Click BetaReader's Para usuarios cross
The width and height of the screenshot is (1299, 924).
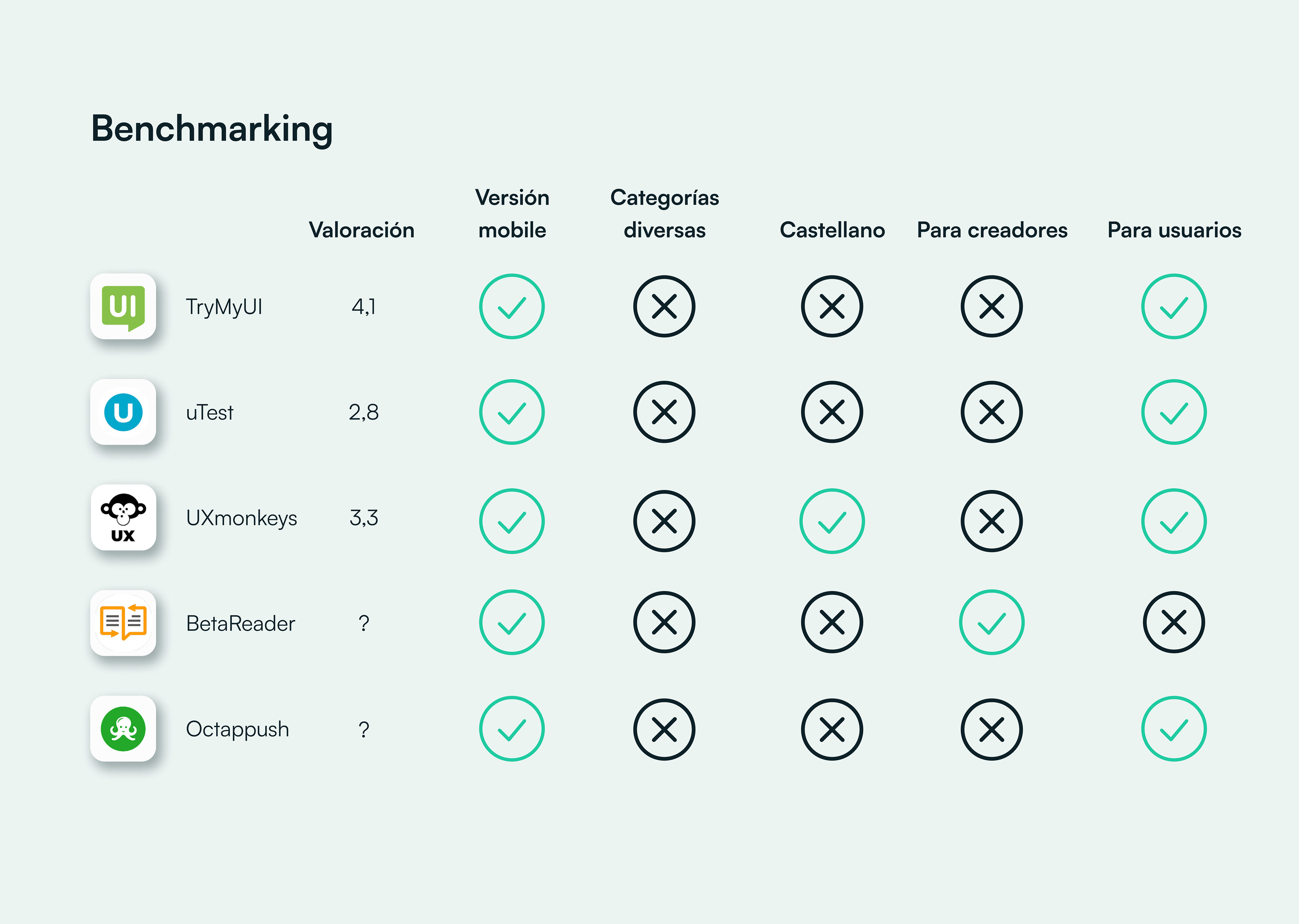pos(1174,623)
